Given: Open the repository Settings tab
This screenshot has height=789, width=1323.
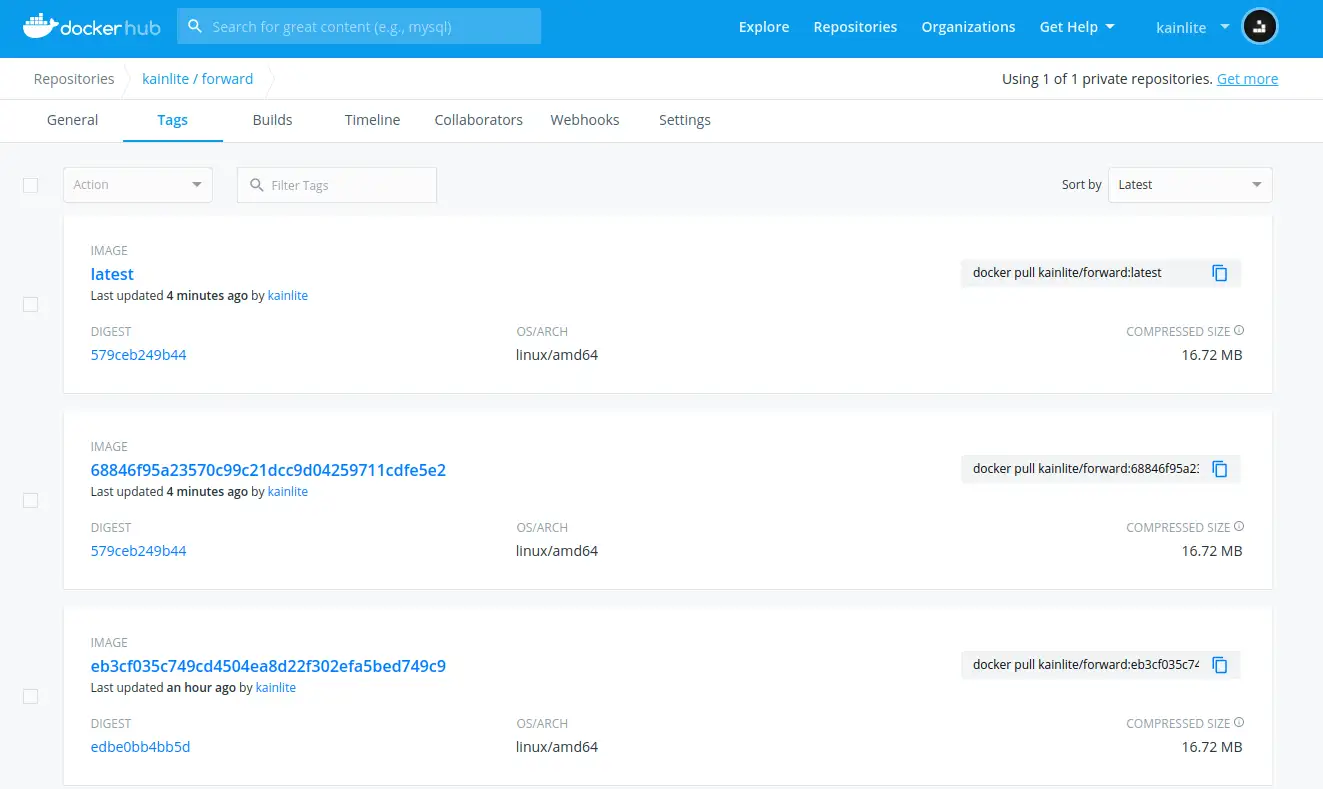Looking at the screenshot, I should coord(685,120).
